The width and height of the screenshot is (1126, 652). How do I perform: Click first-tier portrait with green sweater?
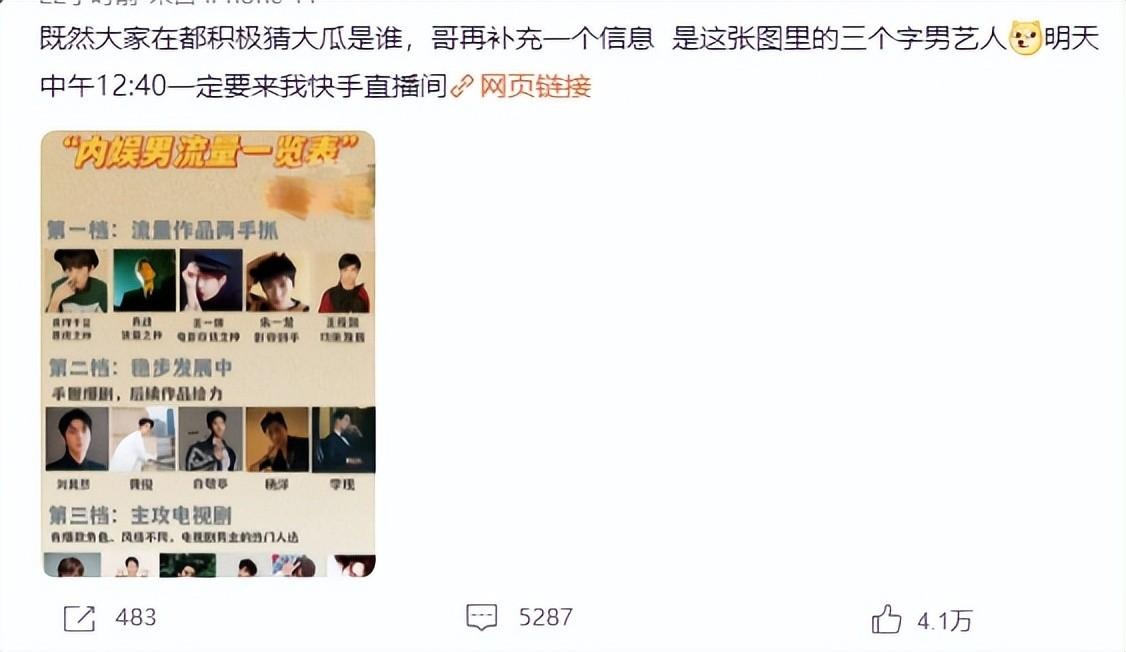[76, 281]
